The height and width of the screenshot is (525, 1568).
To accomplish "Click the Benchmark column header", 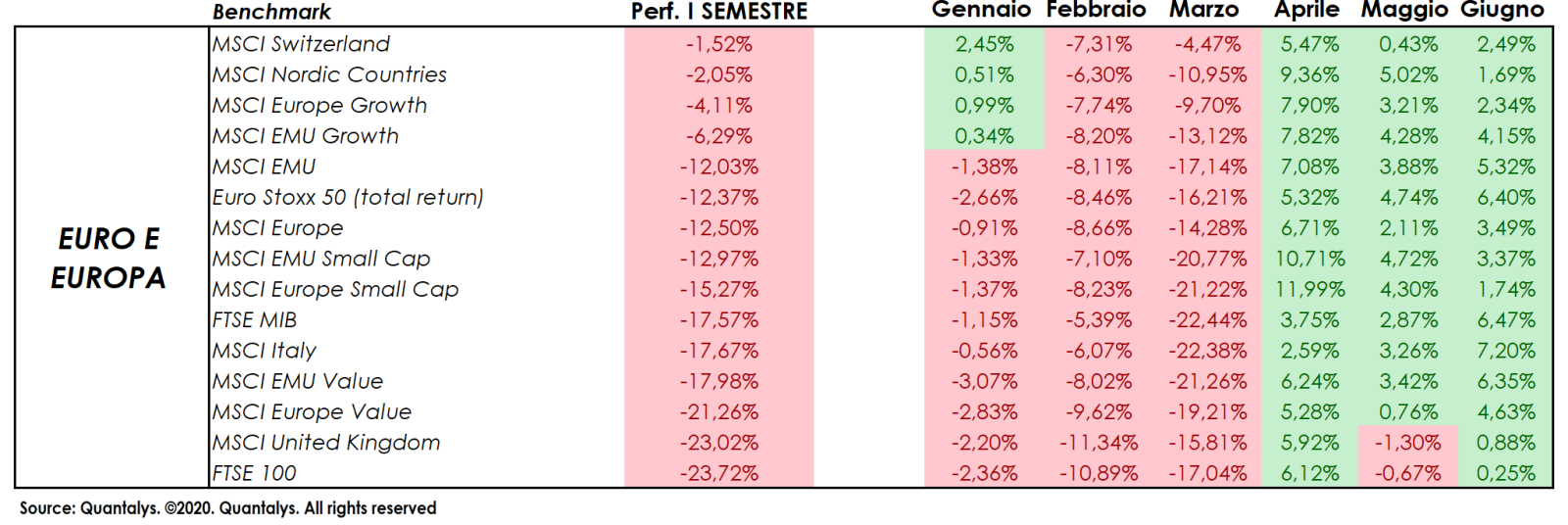I will [271, 12].
